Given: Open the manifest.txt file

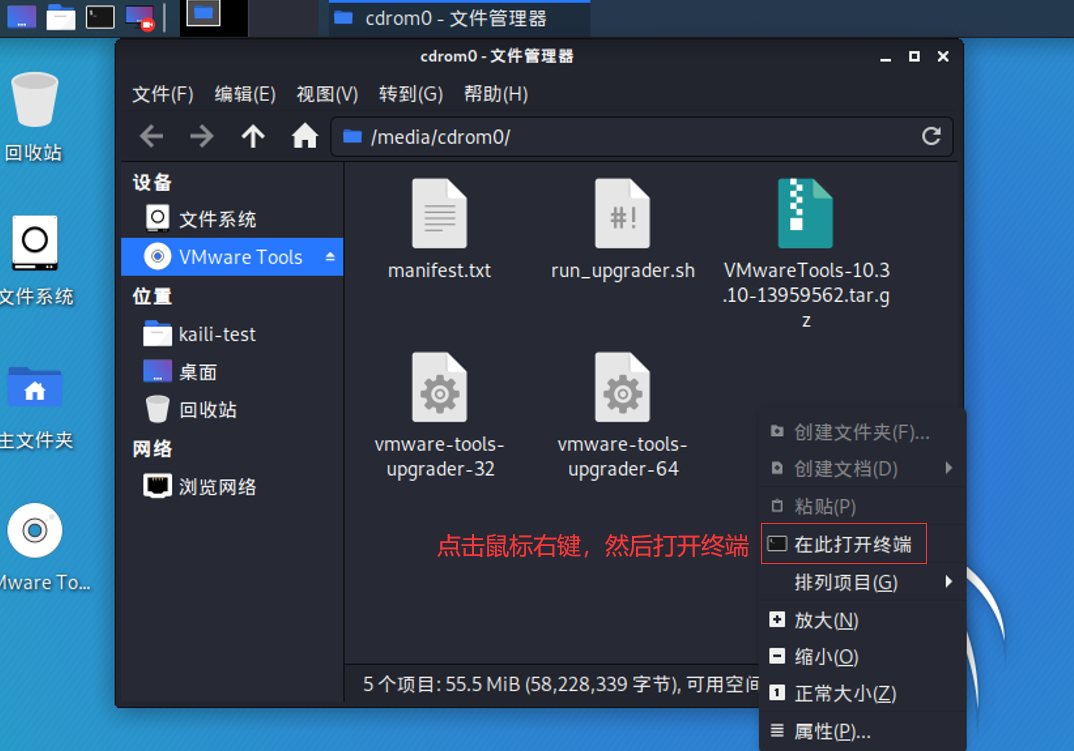Looking at the screenshot, I should point(439,213).
